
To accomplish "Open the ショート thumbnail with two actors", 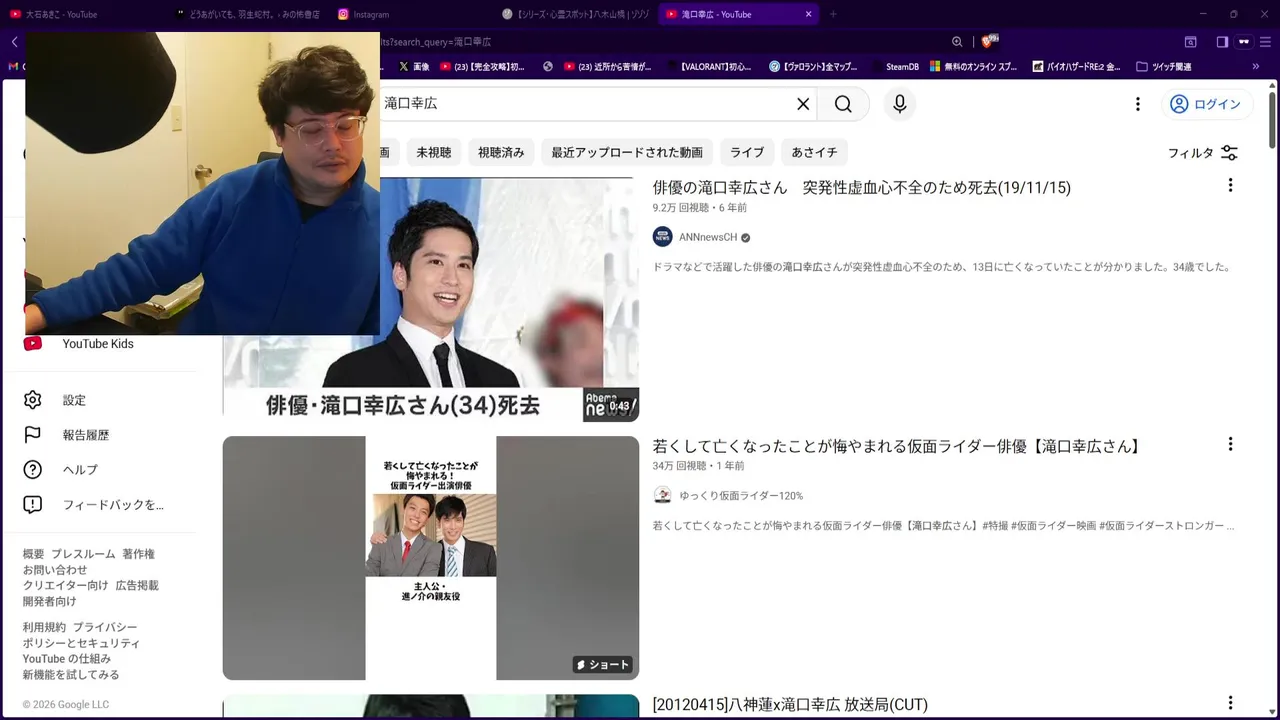I will point(430,558).
